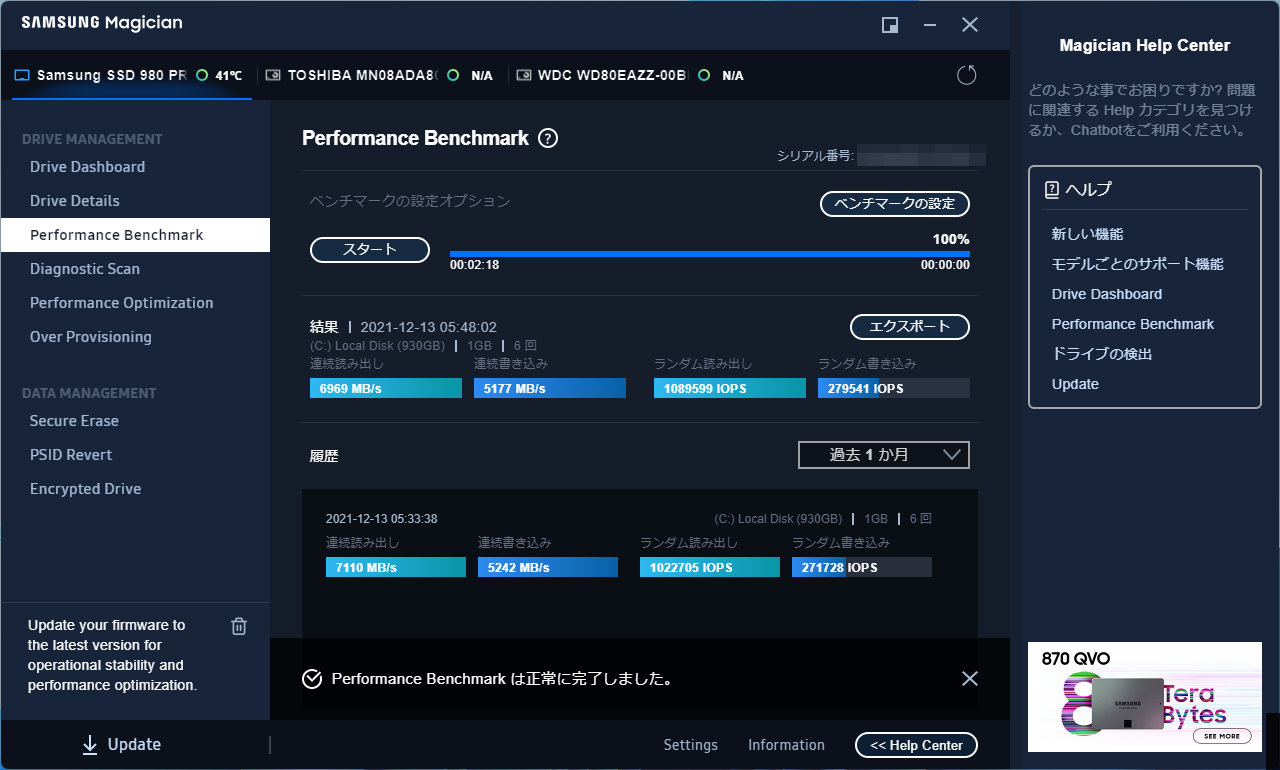The height and width of the screenshot is (770, 1280).
Task: Click the completed checkmark icon in notification
Action: click(x=312, y=679)
